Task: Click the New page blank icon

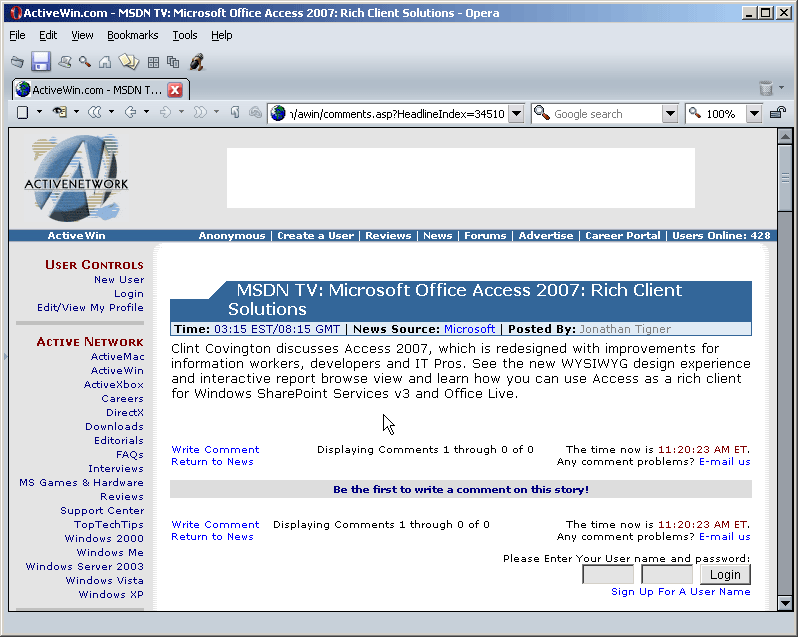Action: pyautogui.click(x=22, y=112)
